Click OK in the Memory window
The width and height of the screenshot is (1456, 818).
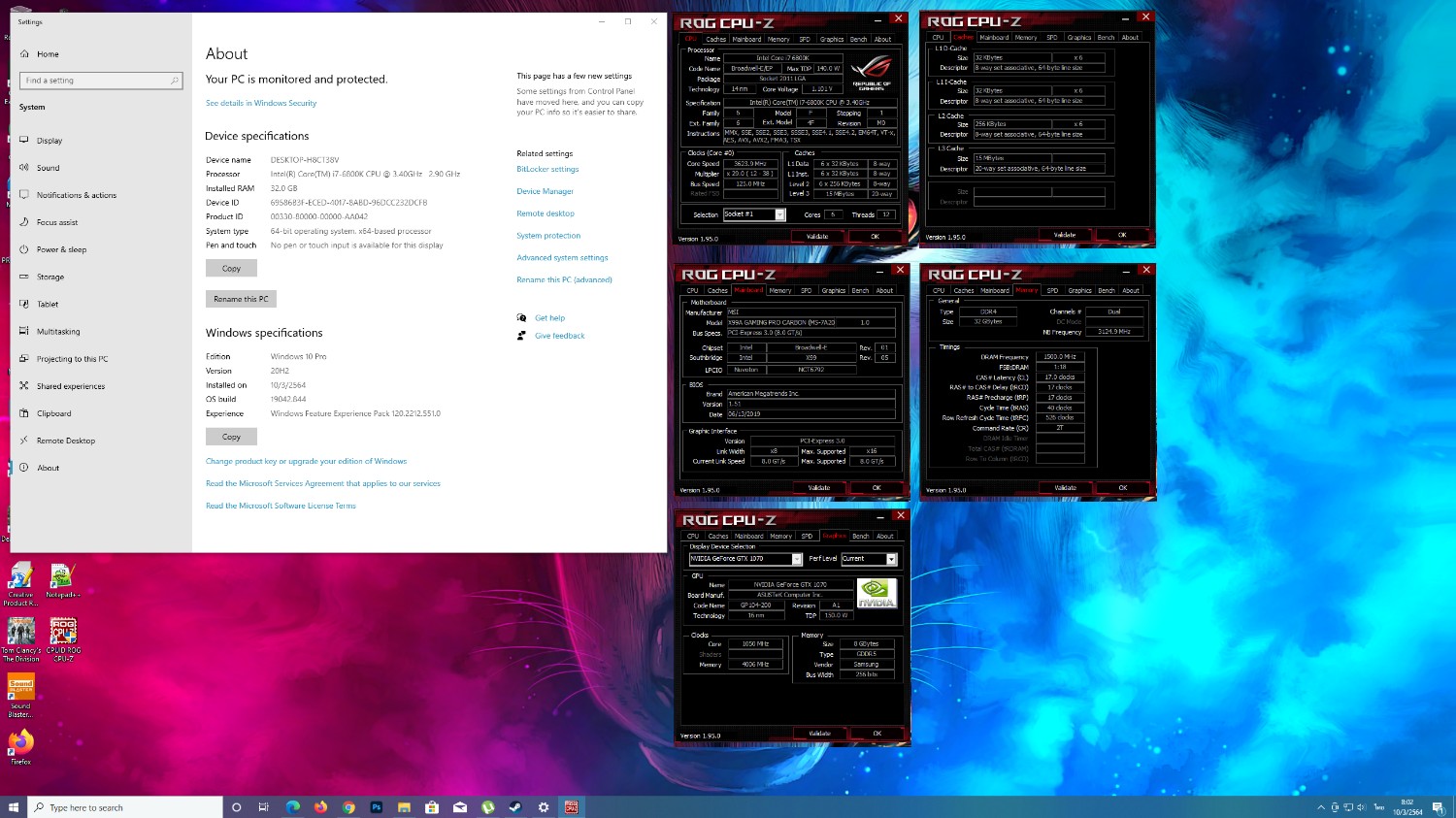click(1123, 488)
